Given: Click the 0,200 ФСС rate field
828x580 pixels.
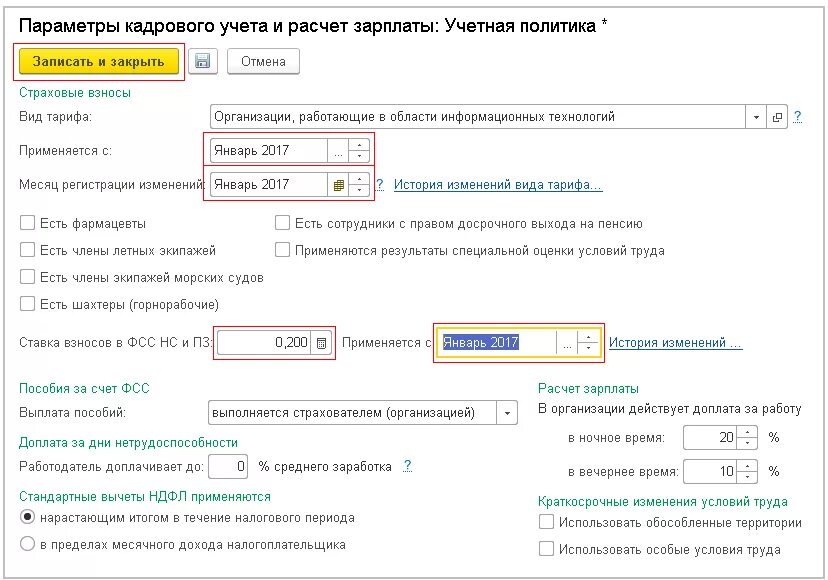Looking at the screenshot, I should pos(264,343).
